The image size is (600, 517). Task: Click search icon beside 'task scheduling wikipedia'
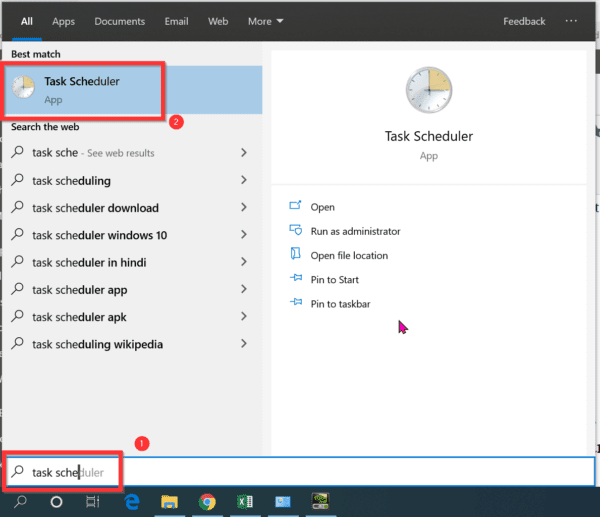point(17,343)
